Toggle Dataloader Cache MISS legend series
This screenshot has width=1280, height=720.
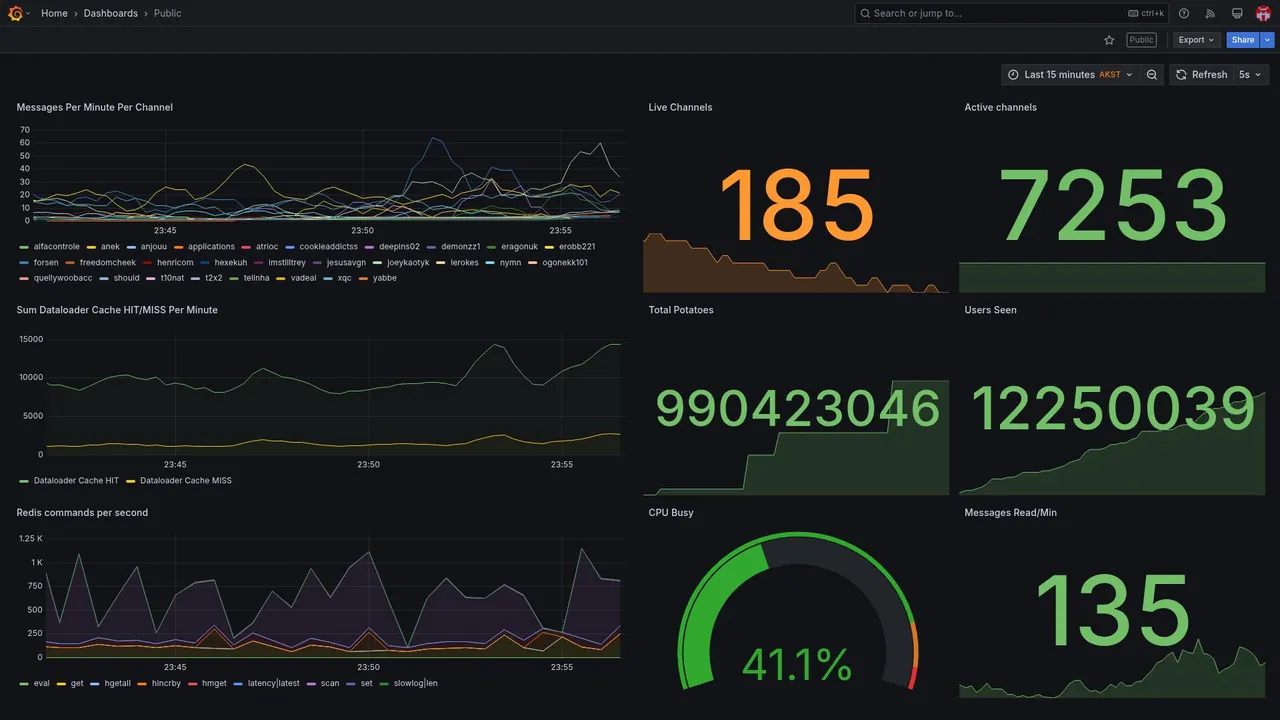pyautogui.click(x=178, y=481)
